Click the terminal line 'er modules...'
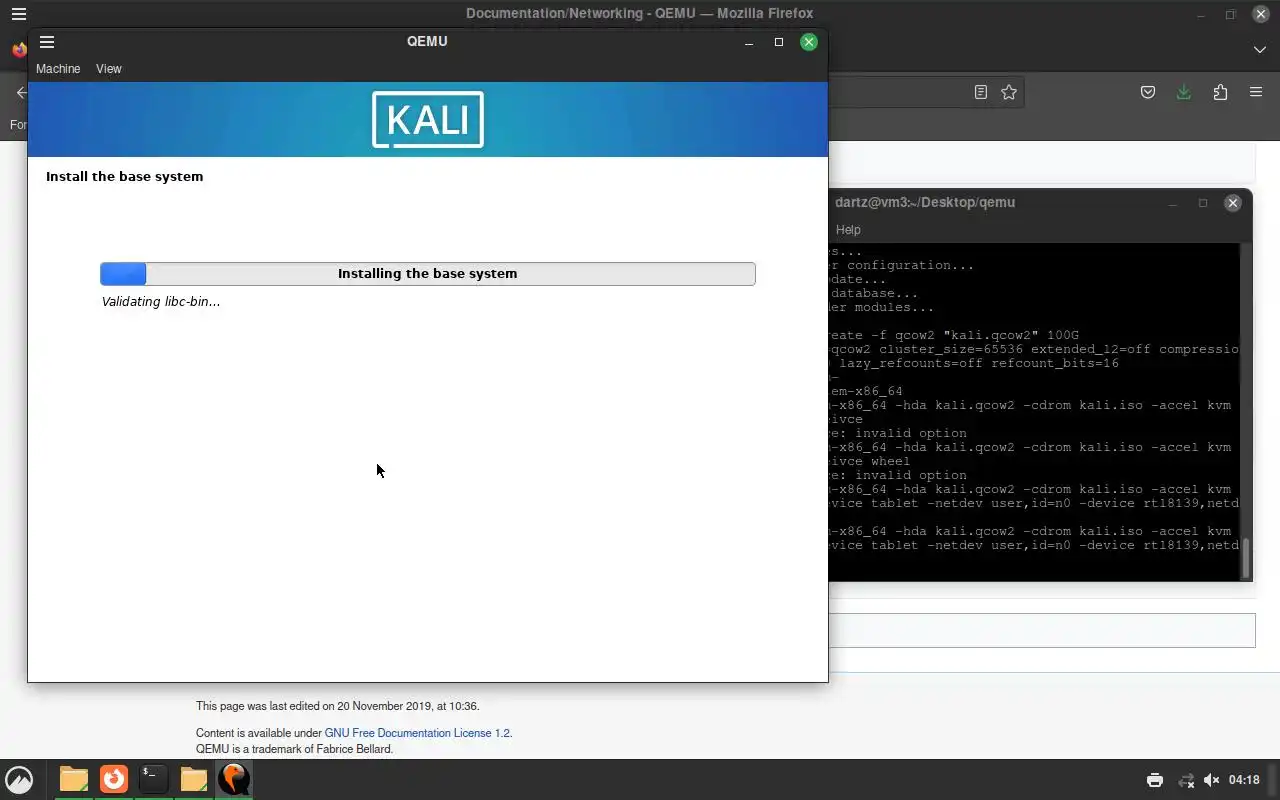Screen dimensions: 1280x800 tap(881, 308)
